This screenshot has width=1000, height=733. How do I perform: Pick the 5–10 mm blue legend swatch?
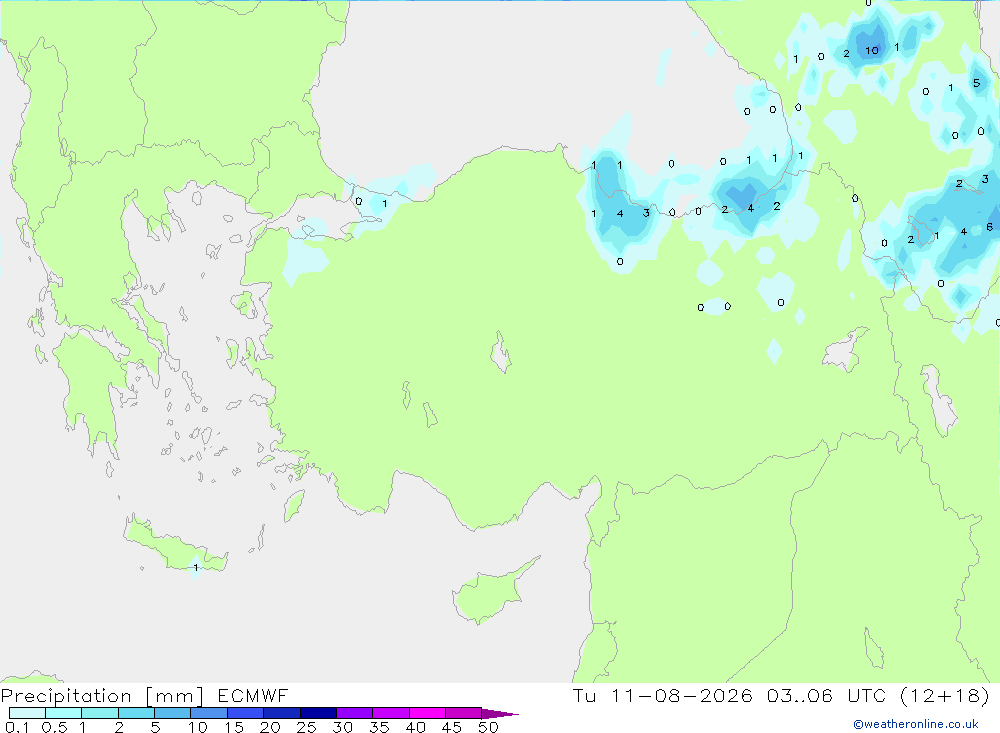(x=172, y=713)
